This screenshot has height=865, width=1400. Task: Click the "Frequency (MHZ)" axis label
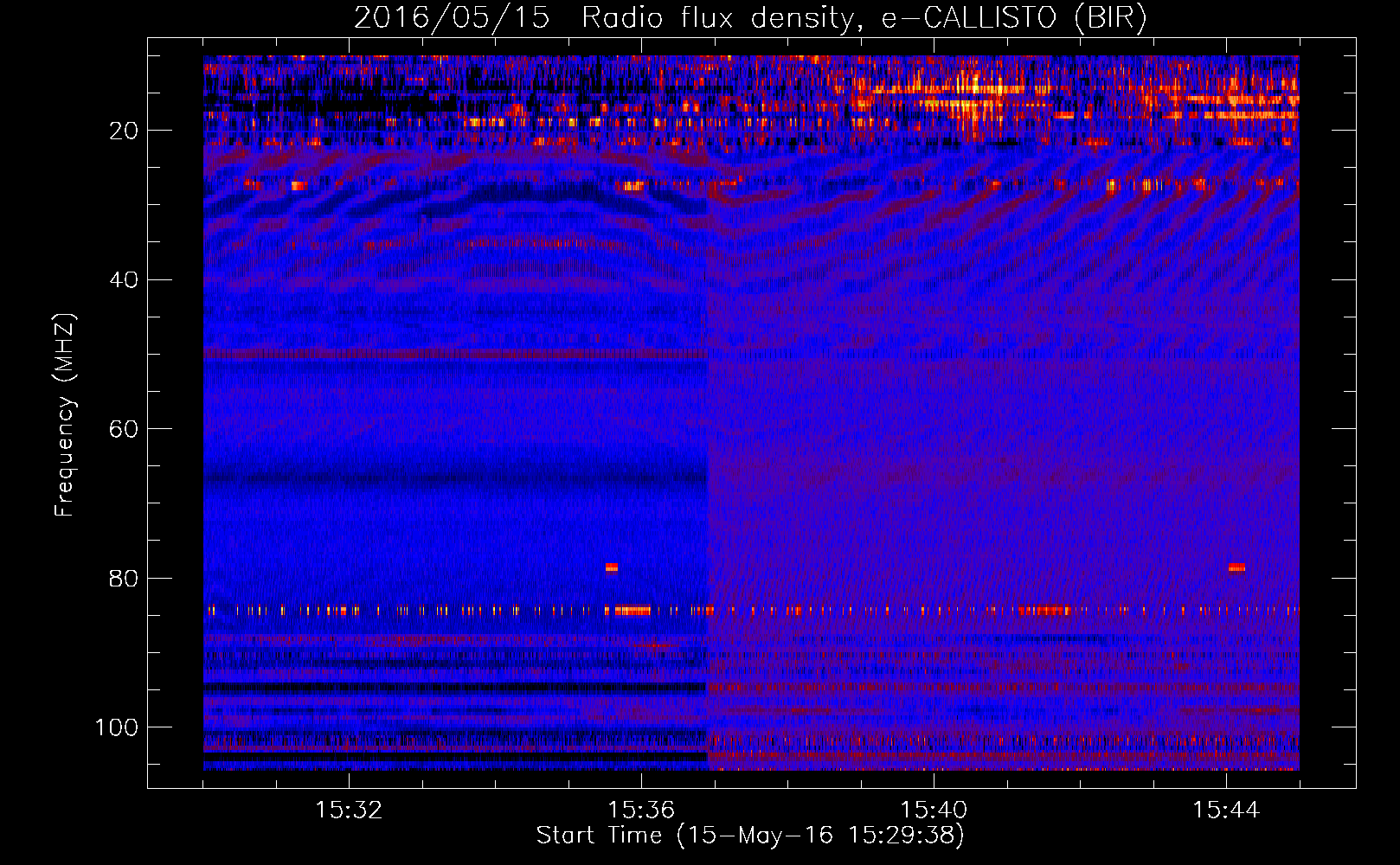pyautogui.click(x=65, y=414)
